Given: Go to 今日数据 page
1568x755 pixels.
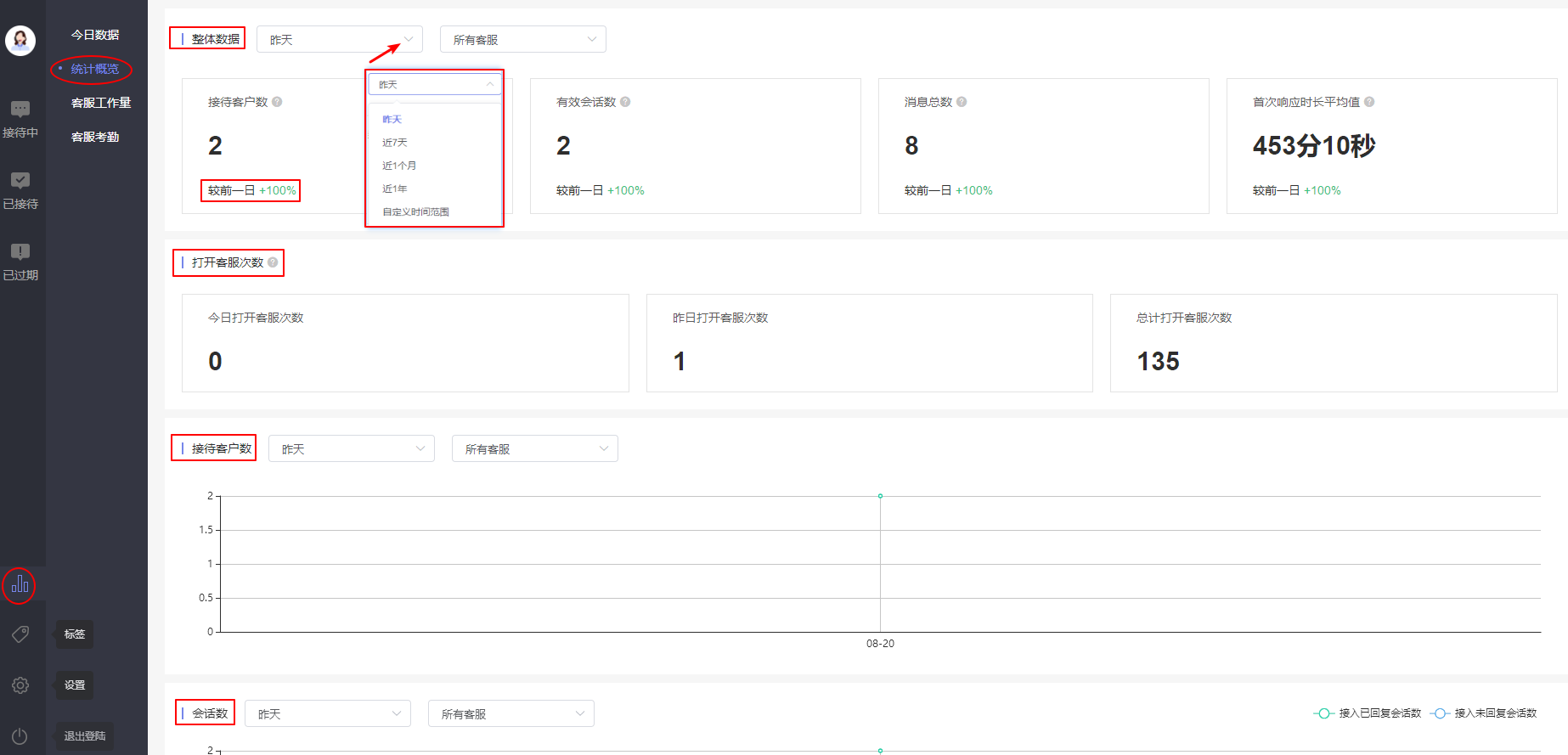Looking at the screenshot, I should [x=95, y=35].
